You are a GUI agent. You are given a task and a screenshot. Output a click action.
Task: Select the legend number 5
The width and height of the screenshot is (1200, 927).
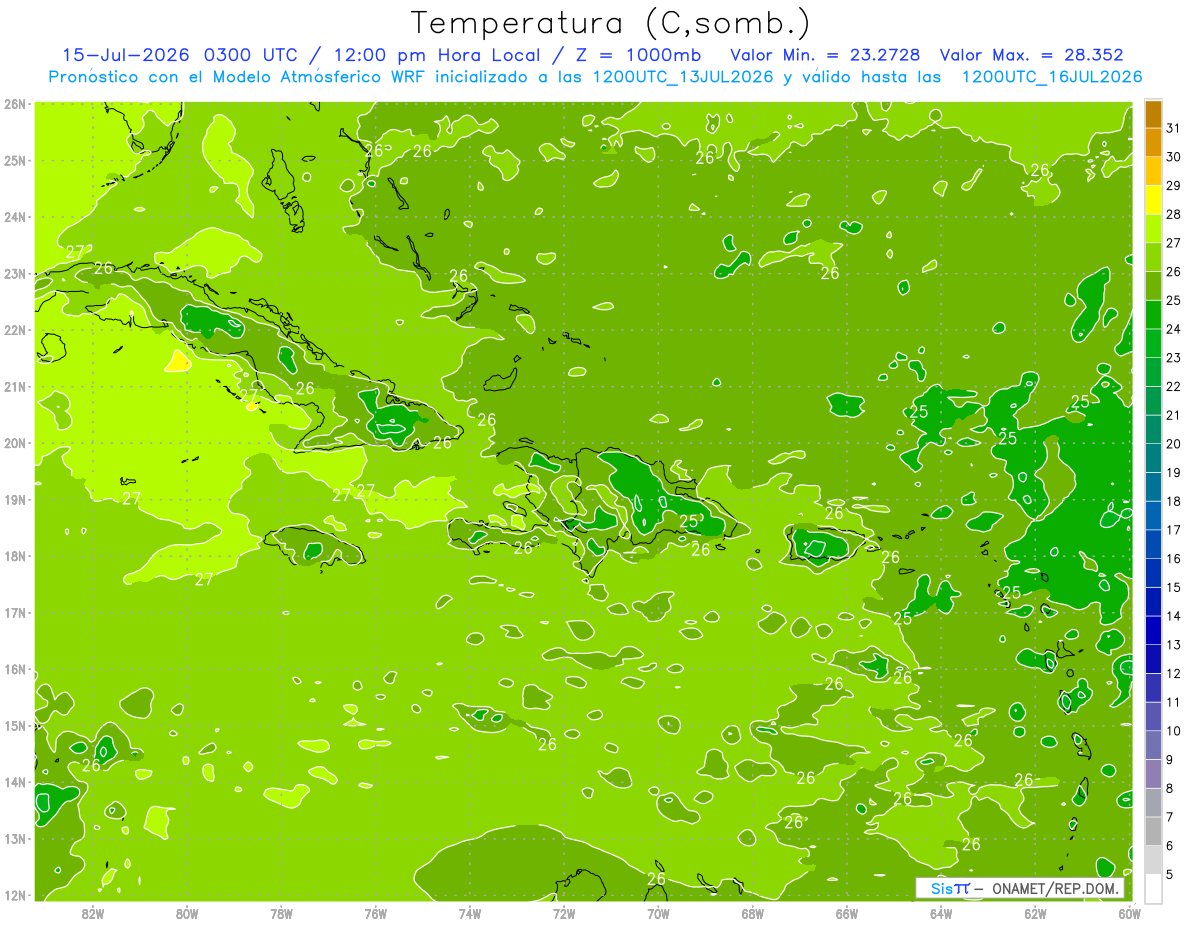coord(1170,875)
